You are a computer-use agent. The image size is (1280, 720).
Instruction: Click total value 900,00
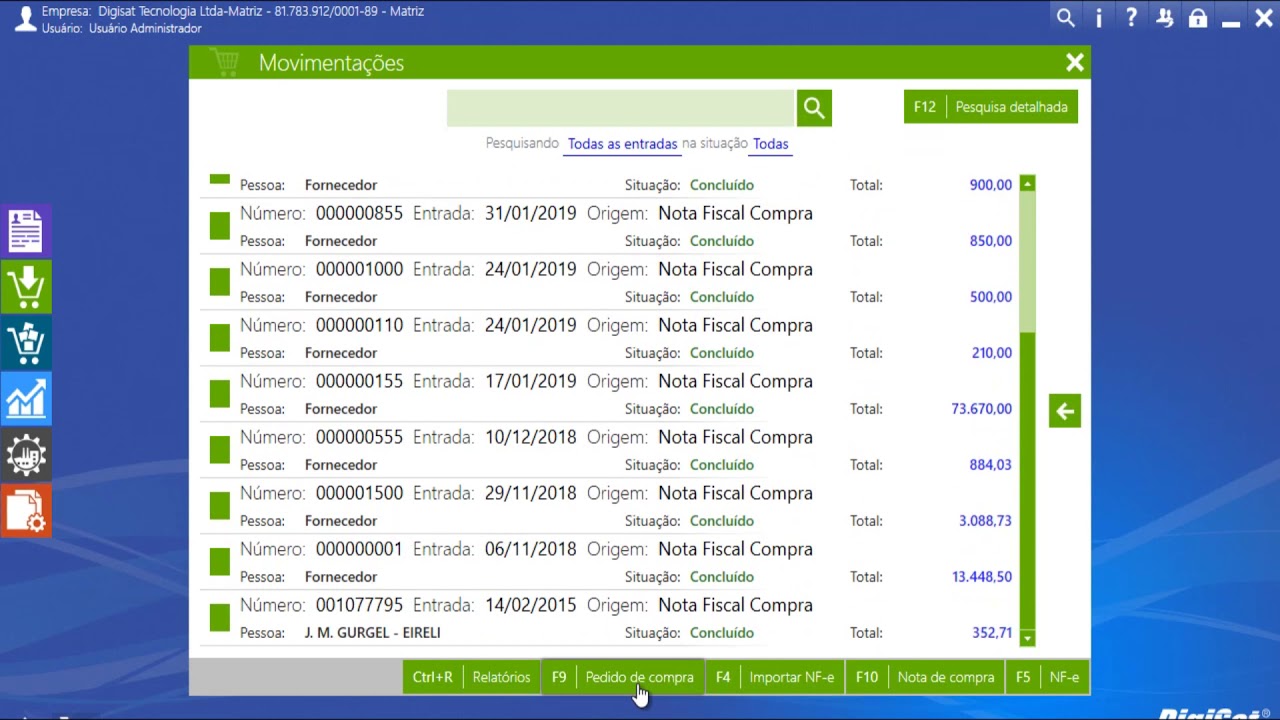(991, 185)
